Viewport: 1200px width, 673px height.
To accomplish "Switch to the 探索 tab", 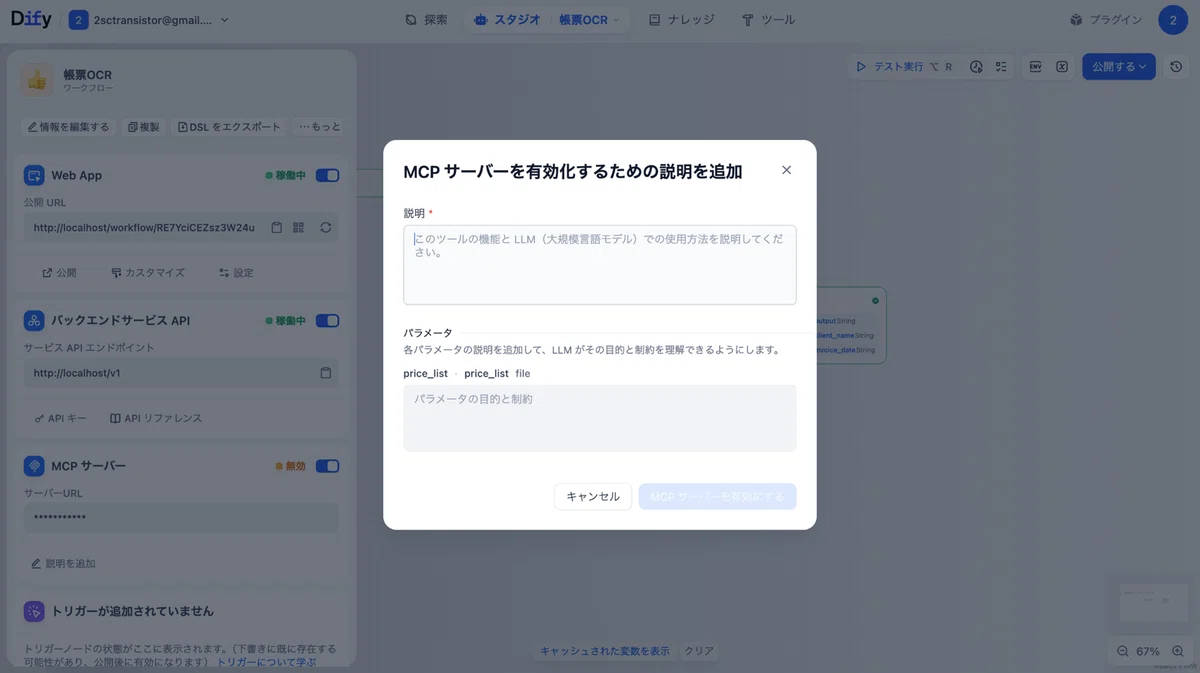I will (427, 20).
